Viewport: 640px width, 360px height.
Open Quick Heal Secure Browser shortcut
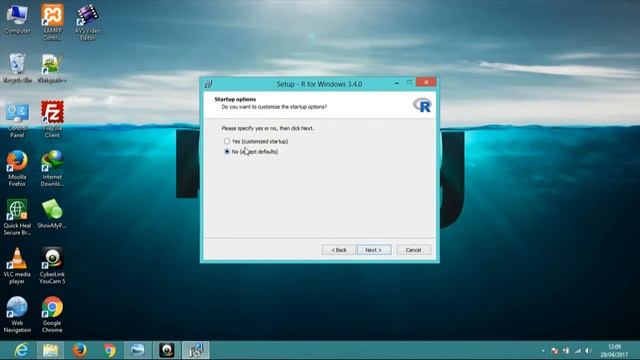pos(17,217)
